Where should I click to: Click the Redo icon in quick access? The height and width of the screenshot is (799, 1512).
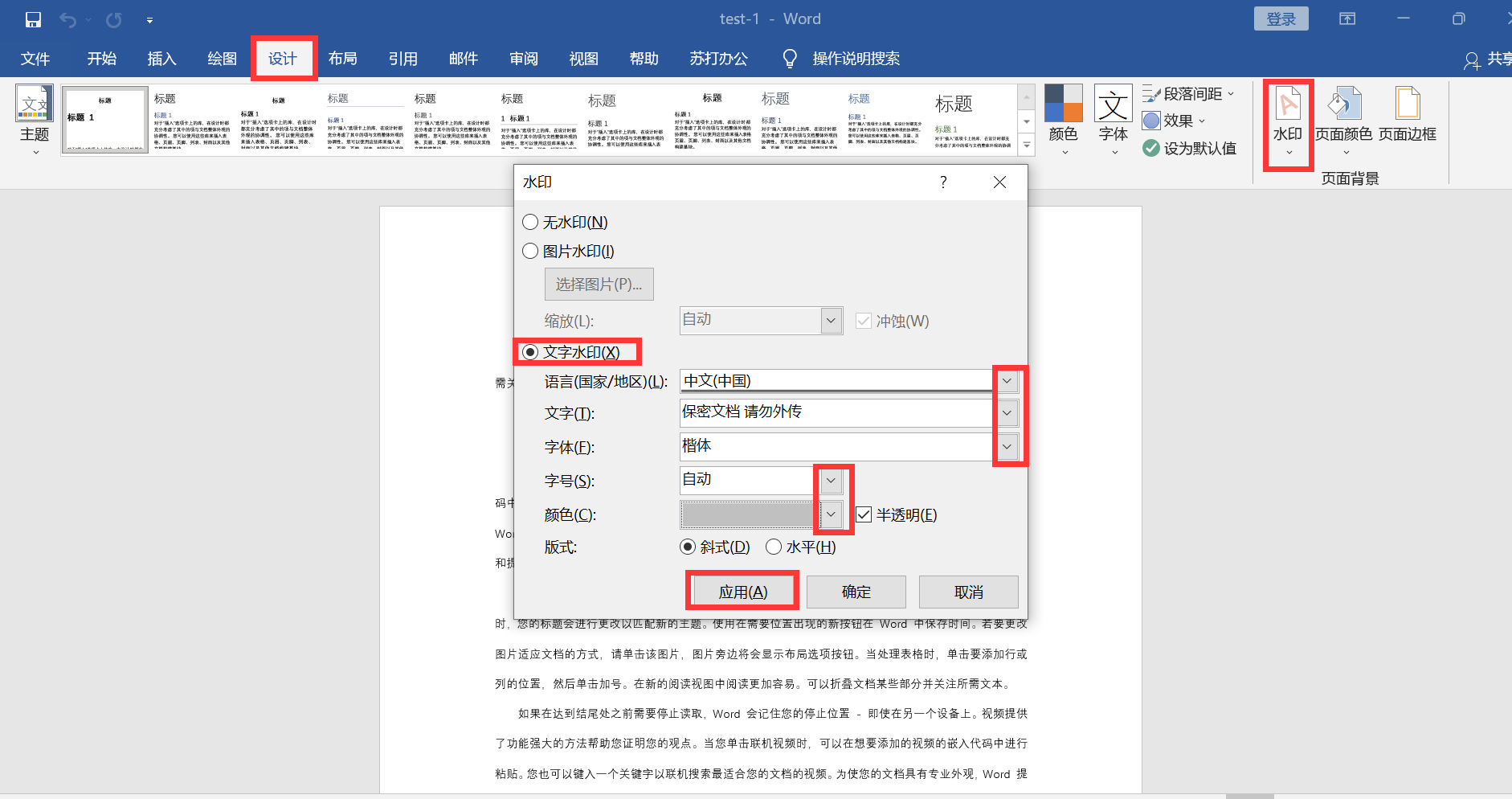coord(114,19)
